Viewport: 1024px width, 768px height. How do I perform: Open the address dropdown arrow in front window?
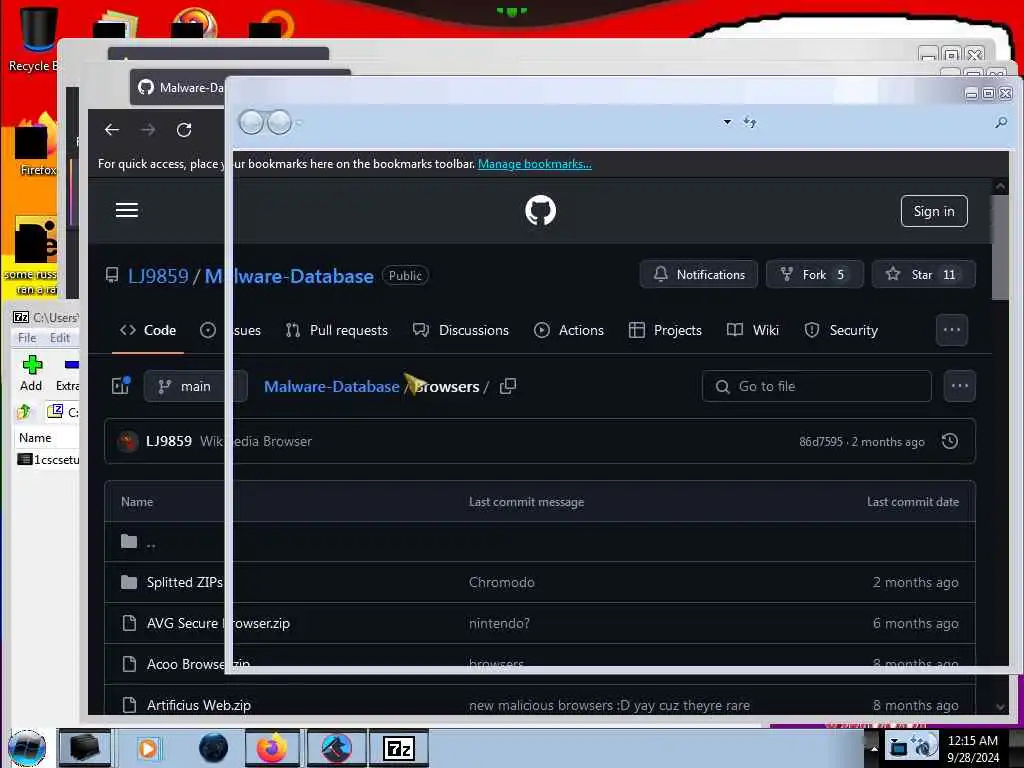pos(727,122)
